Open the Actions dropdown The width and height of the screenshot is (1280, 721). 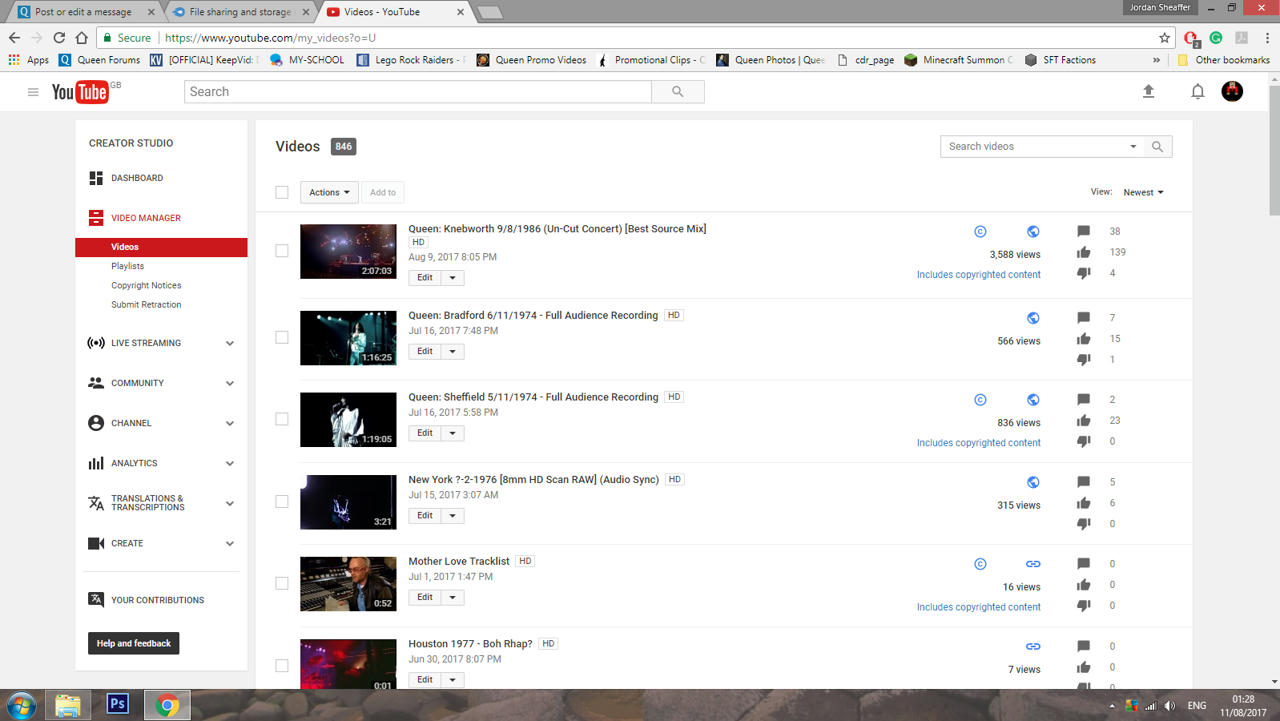click(x=329, y=192)
